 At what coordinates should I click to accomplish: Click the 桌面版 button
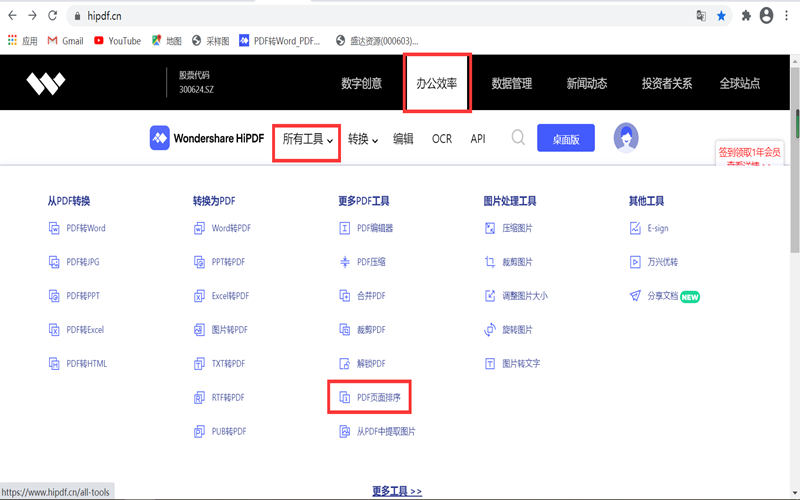pos(565,138)
